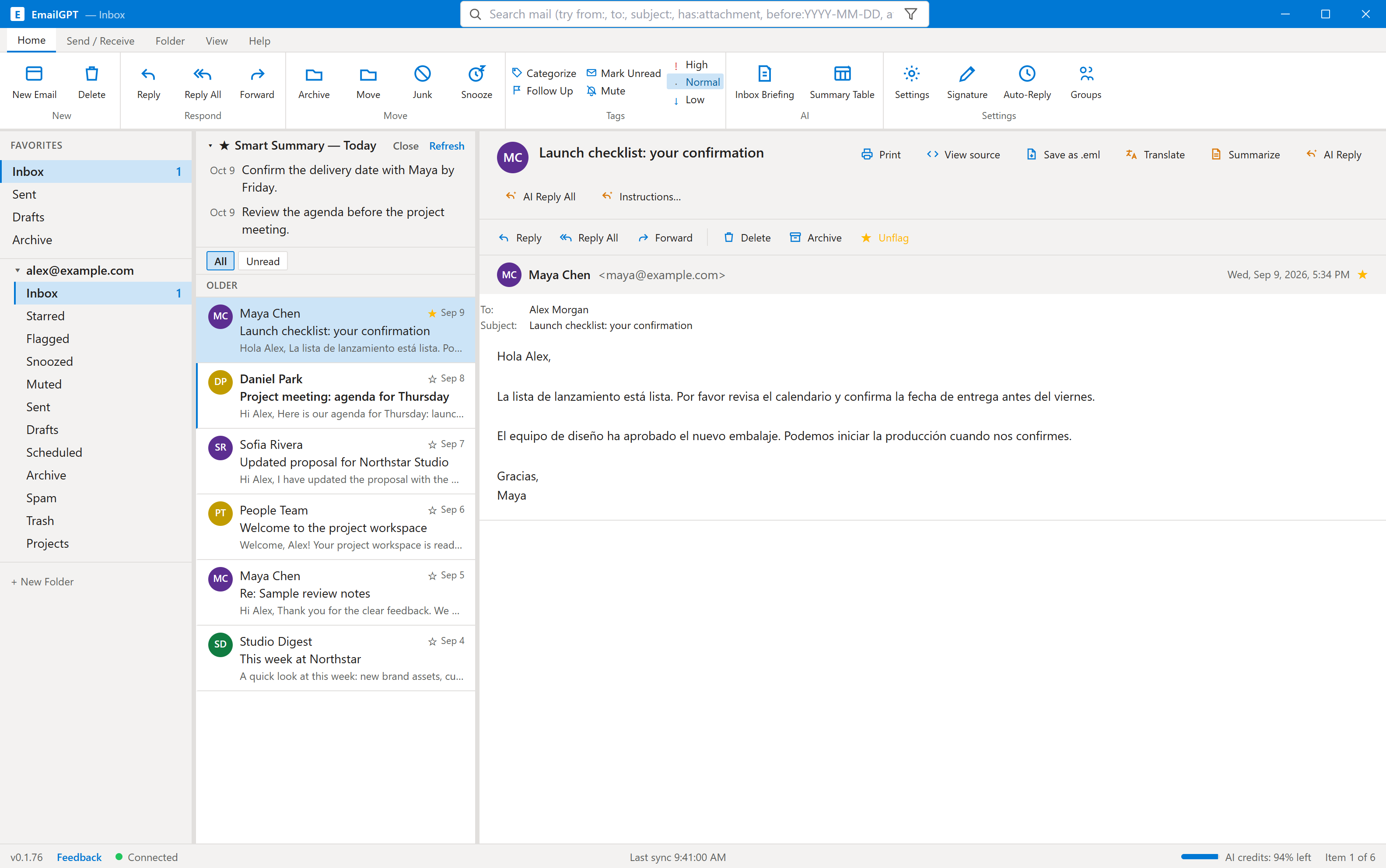
Task: Translate the open email
Action: coord(1155,154)
